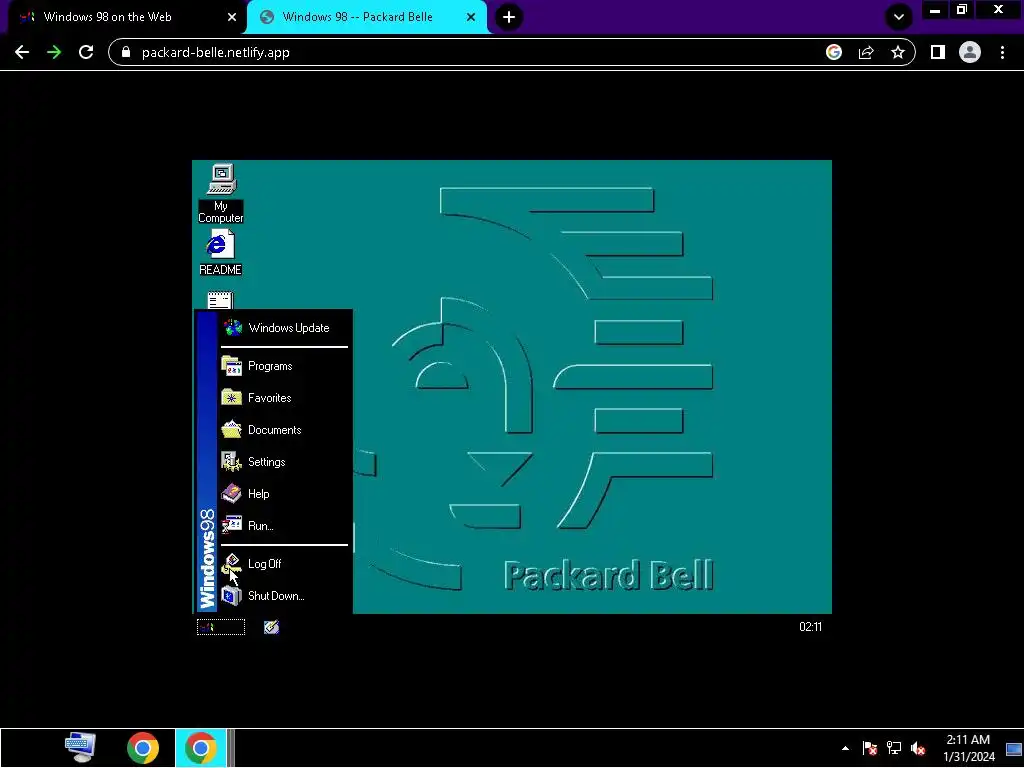Click the Documents open folder icon
The image size is (1024, 768).
(232, 430)
